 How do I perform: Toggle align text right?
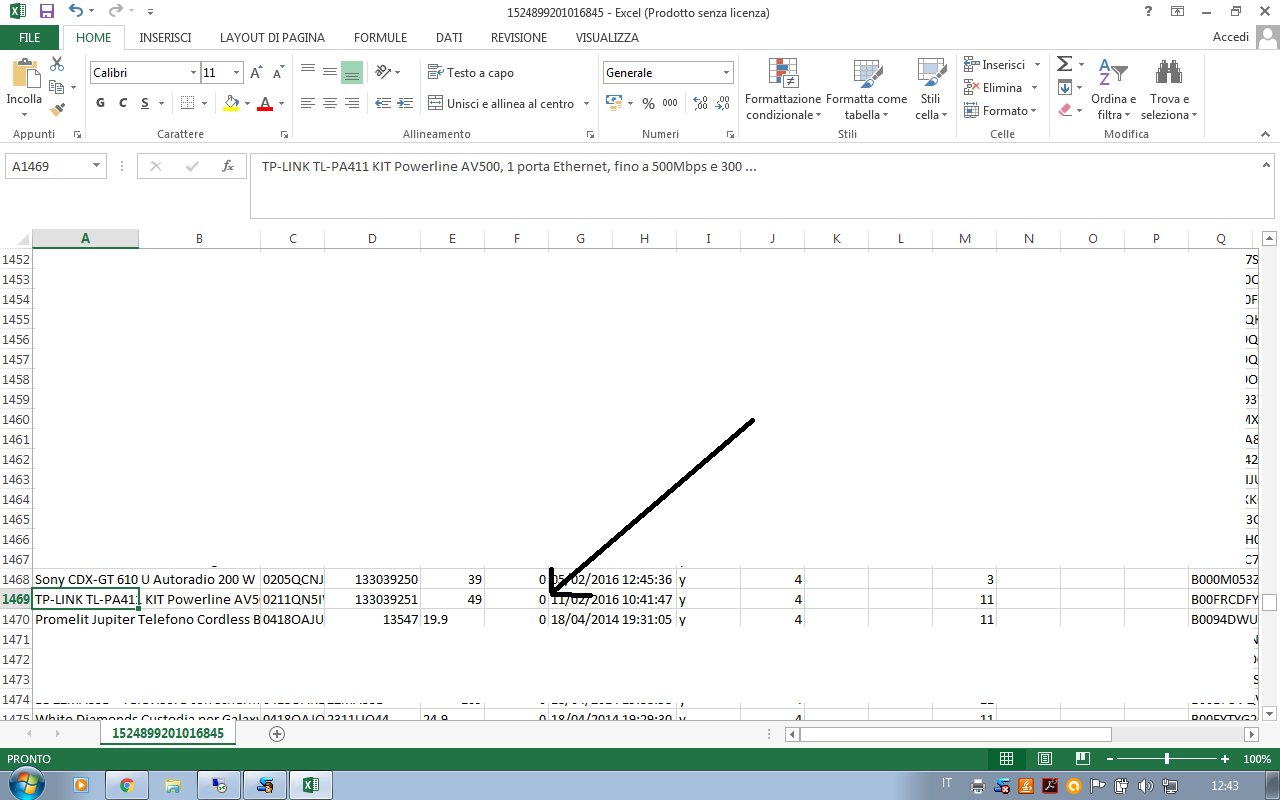point(351,103)
